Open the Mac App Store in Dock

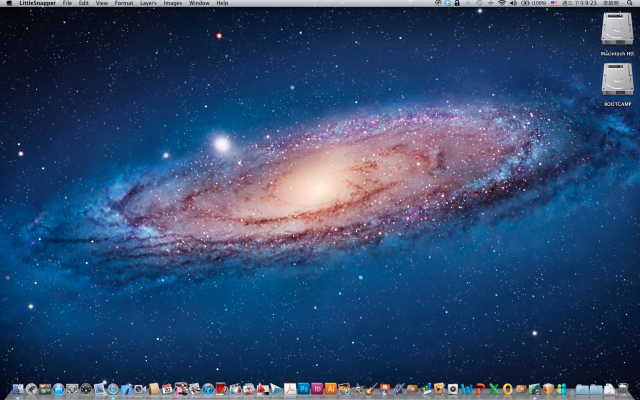(58, 389)
